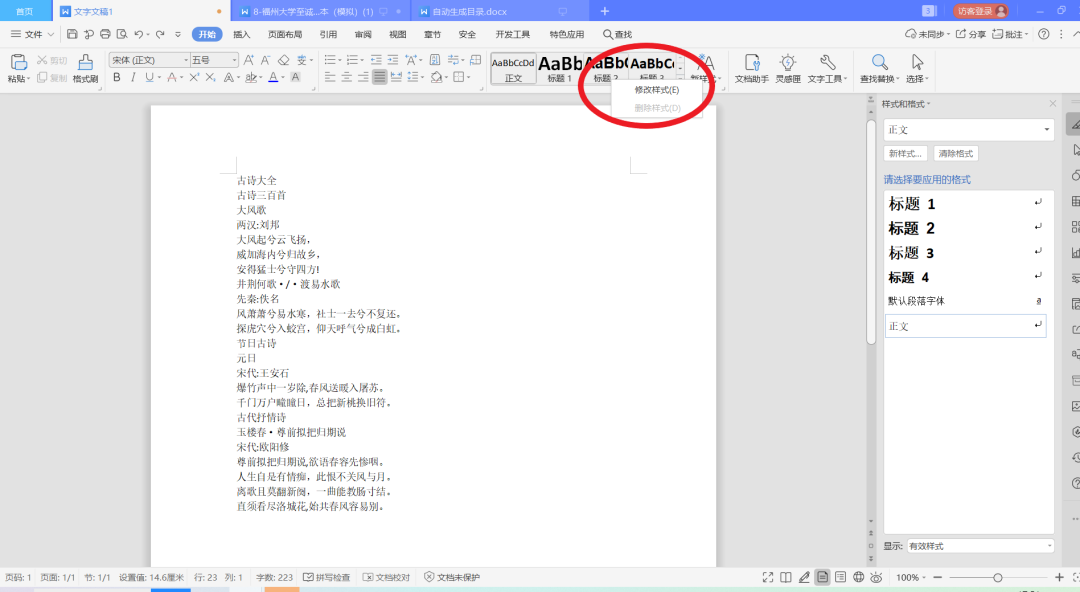Apply superscript formatting

click(194, 77)
